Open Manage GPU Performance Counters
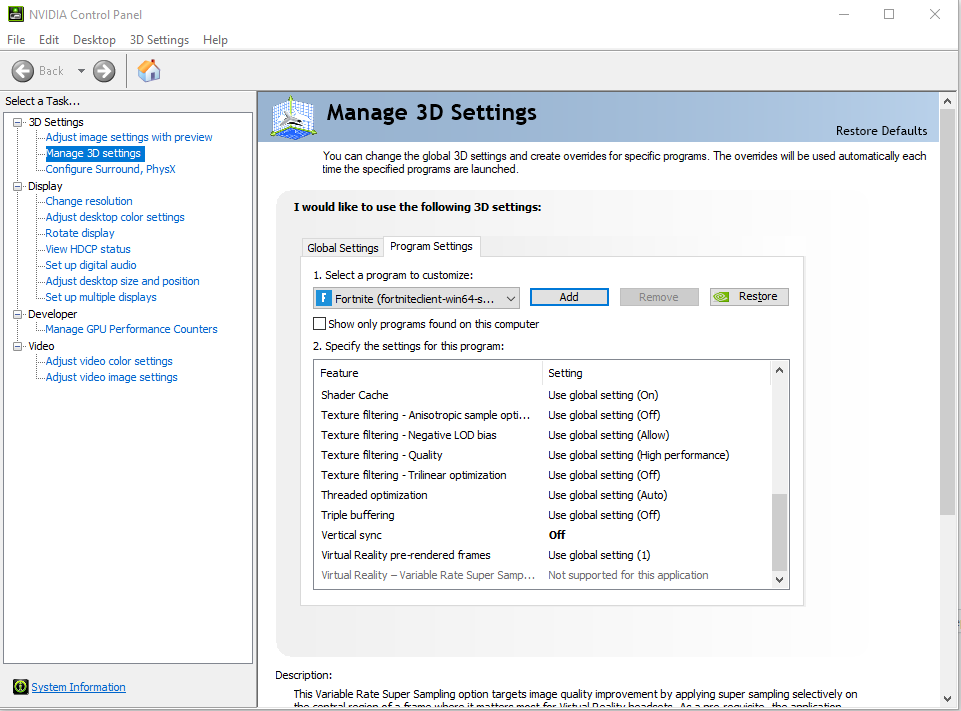The image size is (961, 711). point(131,329)
